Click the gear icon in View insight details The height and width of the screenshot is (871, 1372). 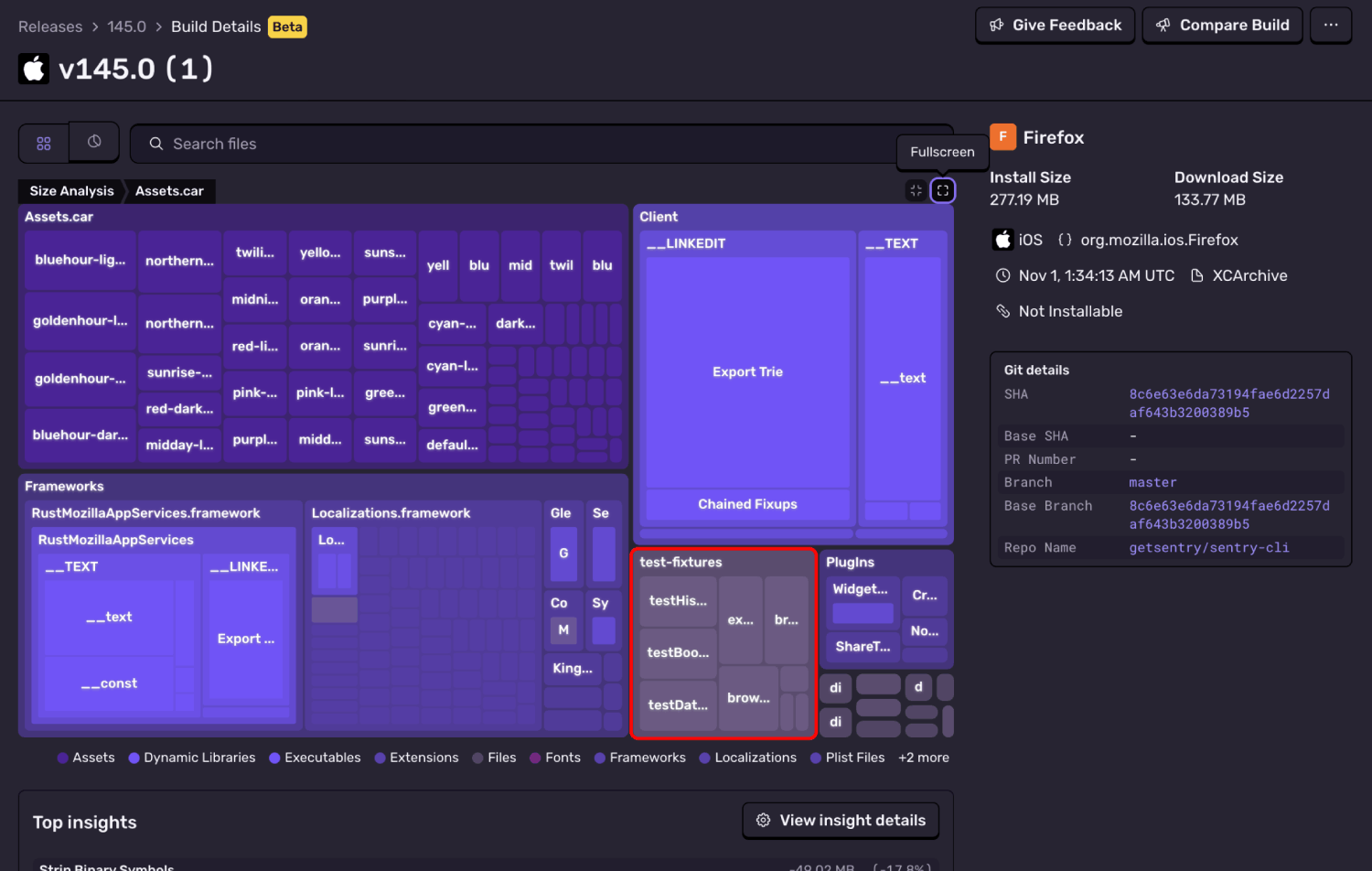[x=763, y=821]
